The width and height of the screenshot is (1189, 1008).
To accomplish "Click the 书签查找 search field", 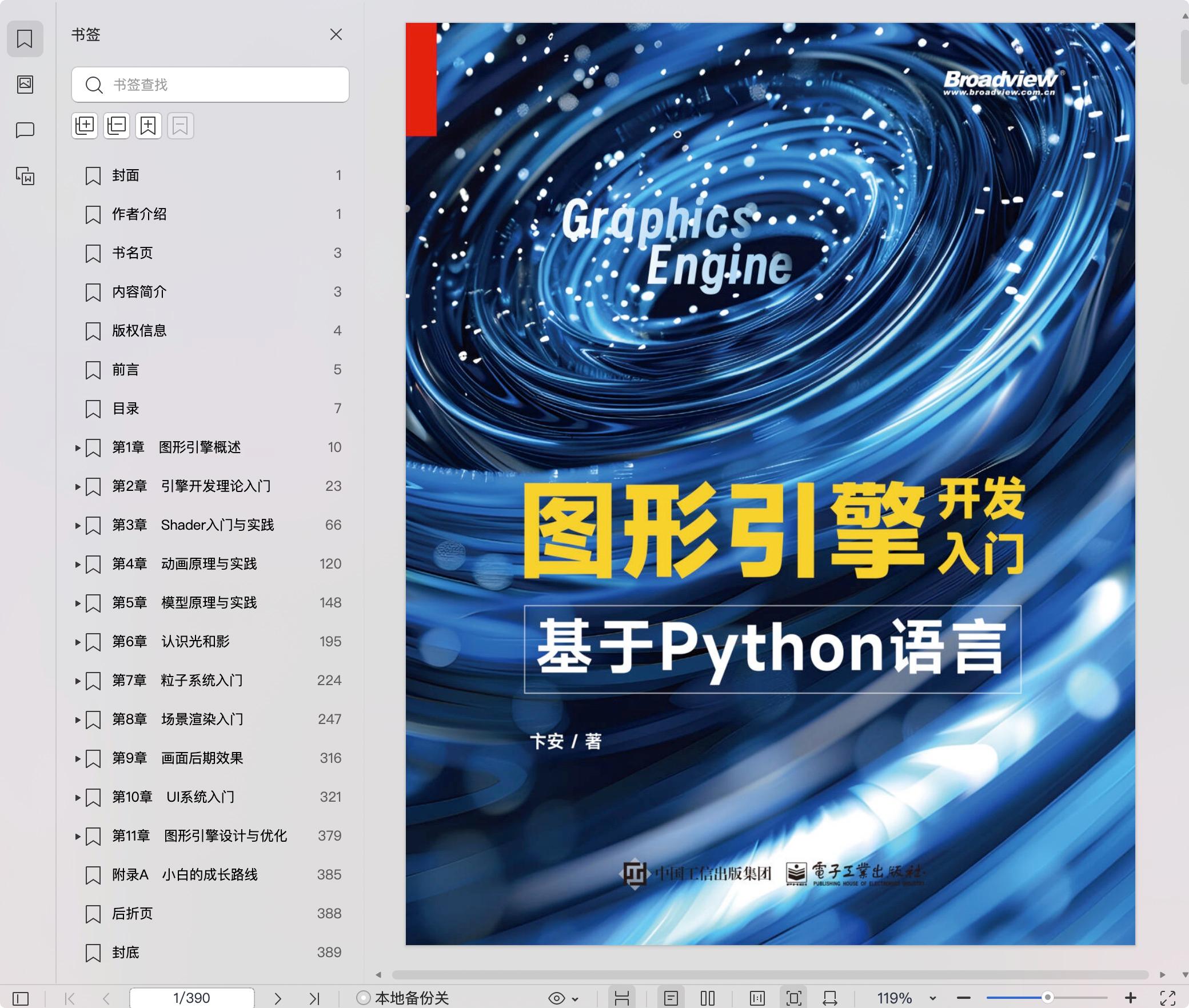I will (210, 85).
